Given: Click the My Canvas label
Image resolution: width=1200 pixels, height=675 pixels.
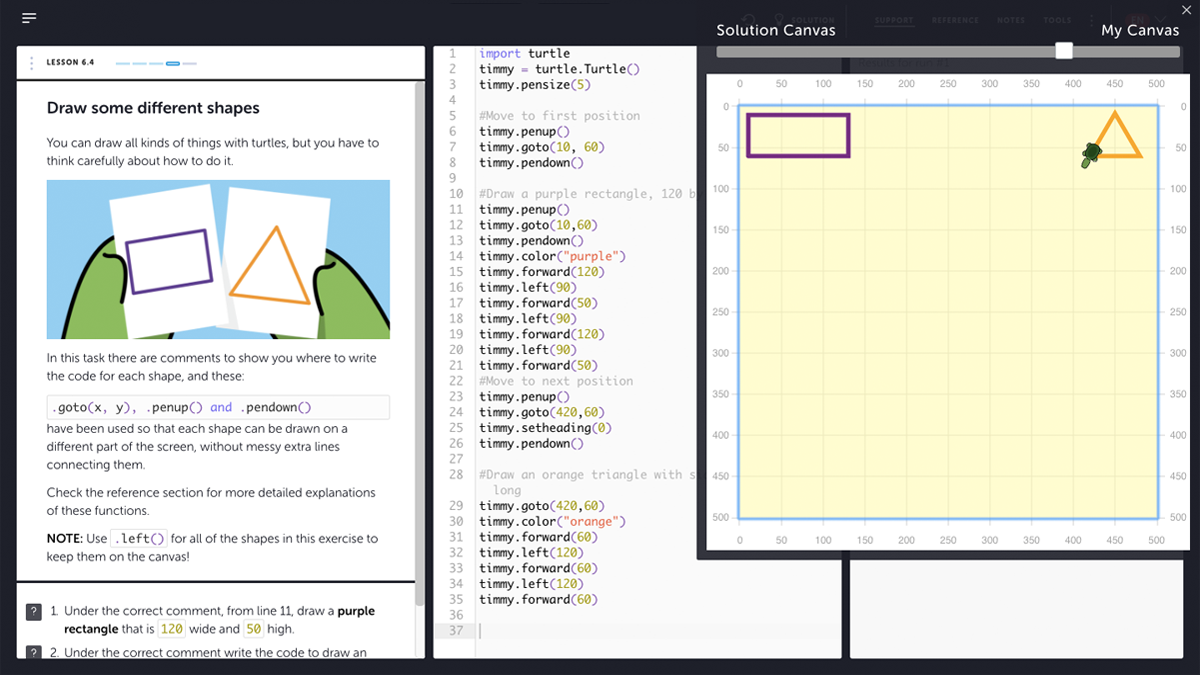Looking at the screenshot, I should coord(1140,30).
